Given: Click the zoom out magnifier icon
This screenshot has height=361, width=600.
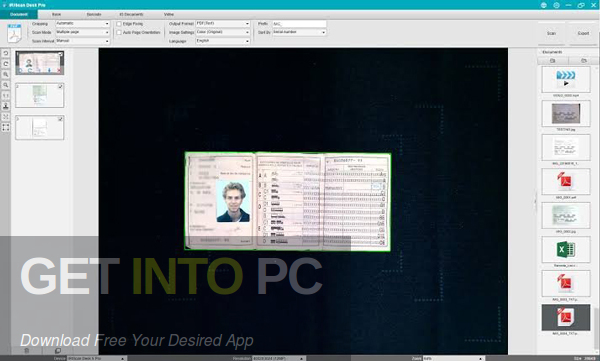Looking at the screenshot, I should point(6,85).
